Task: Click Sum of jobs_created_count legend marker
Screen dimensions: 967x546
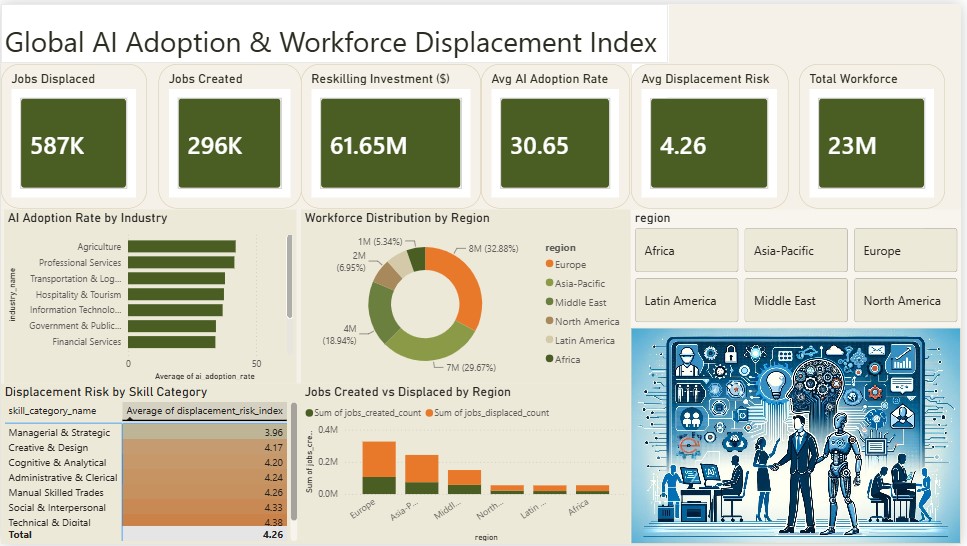Action: click(310, 413)
